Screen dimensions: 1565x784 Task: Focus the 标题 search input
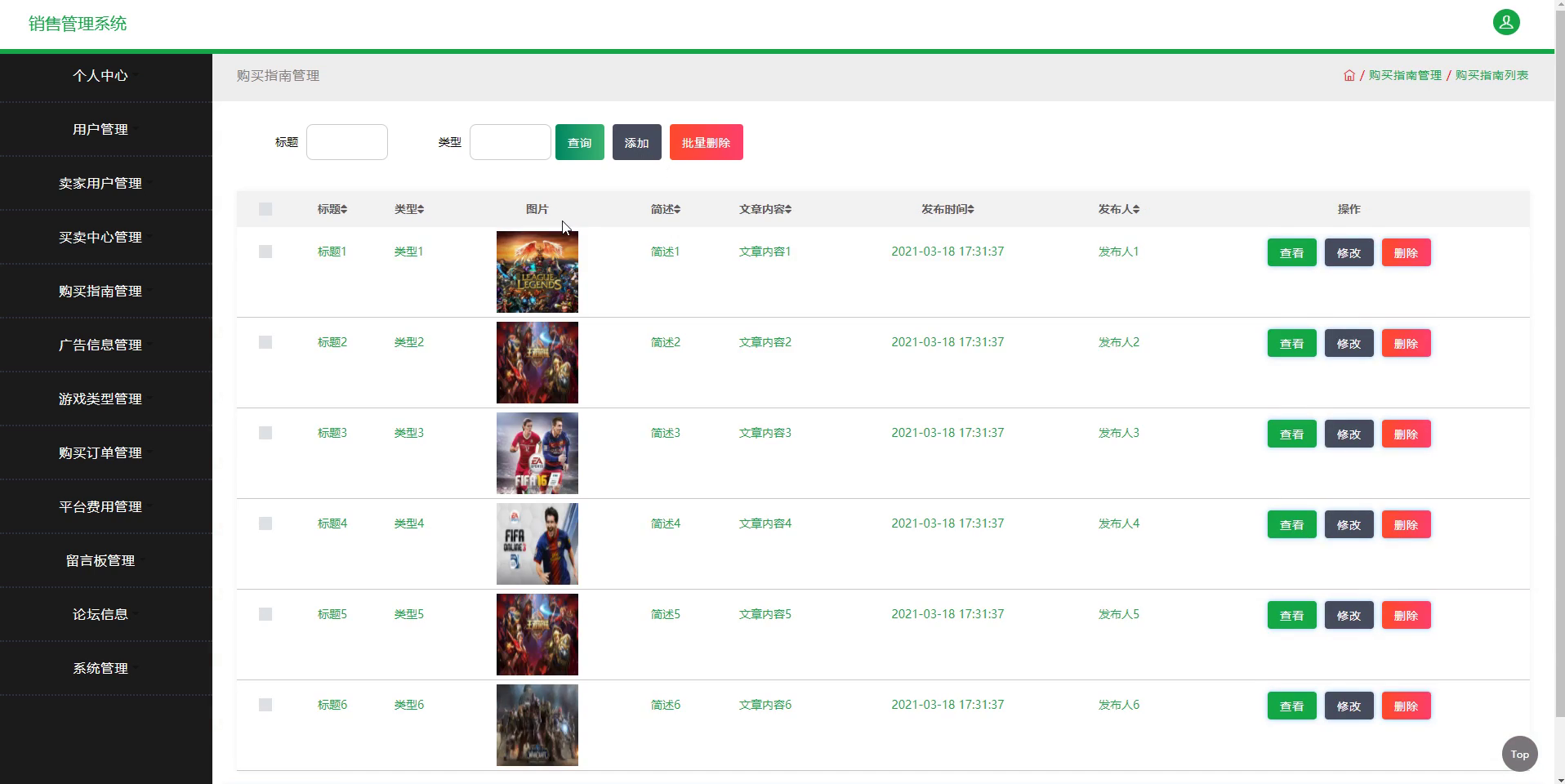pos(347,142)
